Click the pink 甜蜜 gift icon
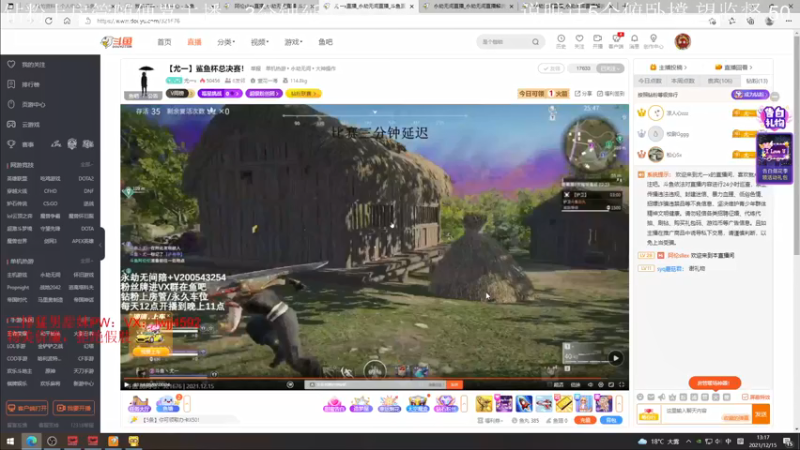The height and width of the screenshot is (450, 800). 334,404
